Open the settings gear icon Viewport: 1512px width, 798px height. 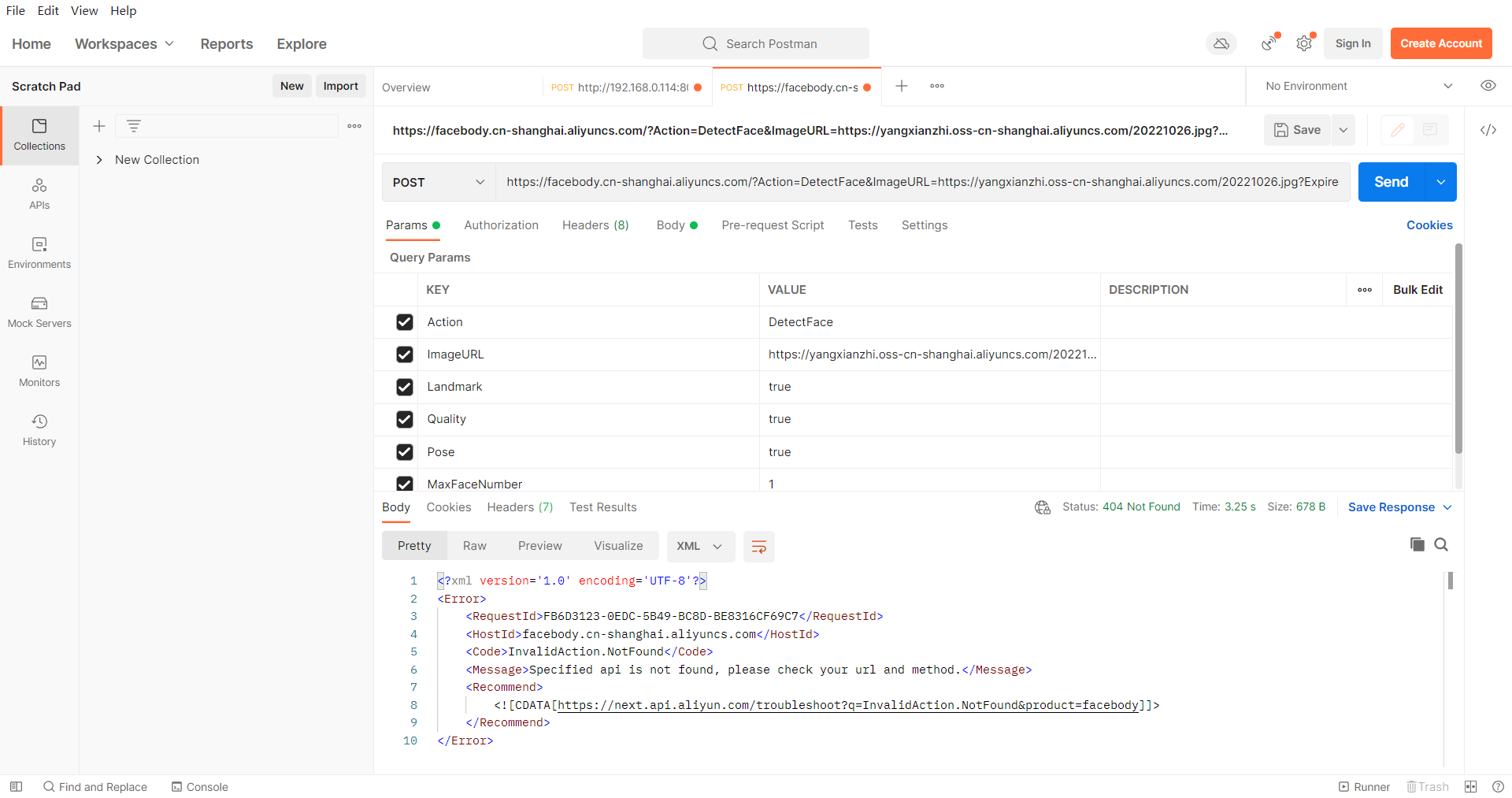click(x=1304, y=44)
